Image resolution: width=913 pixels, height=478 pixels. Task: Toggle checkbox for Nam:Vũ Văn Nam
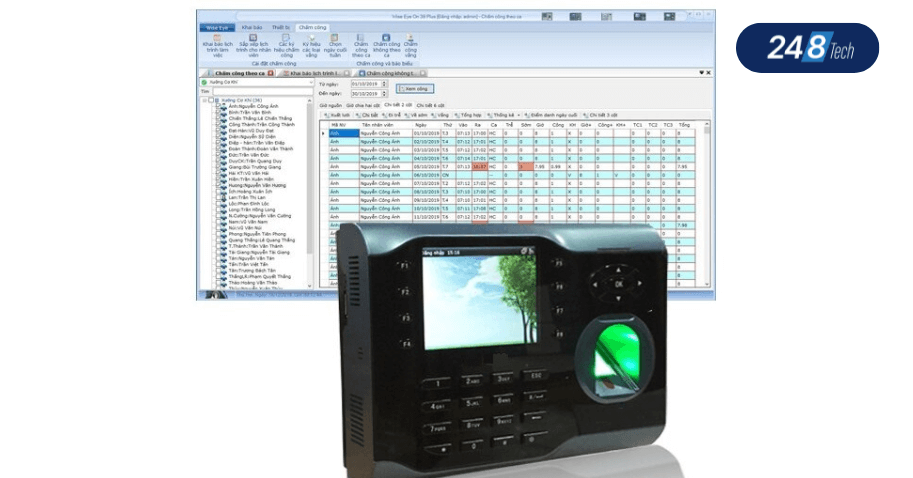tap(220, 222)
